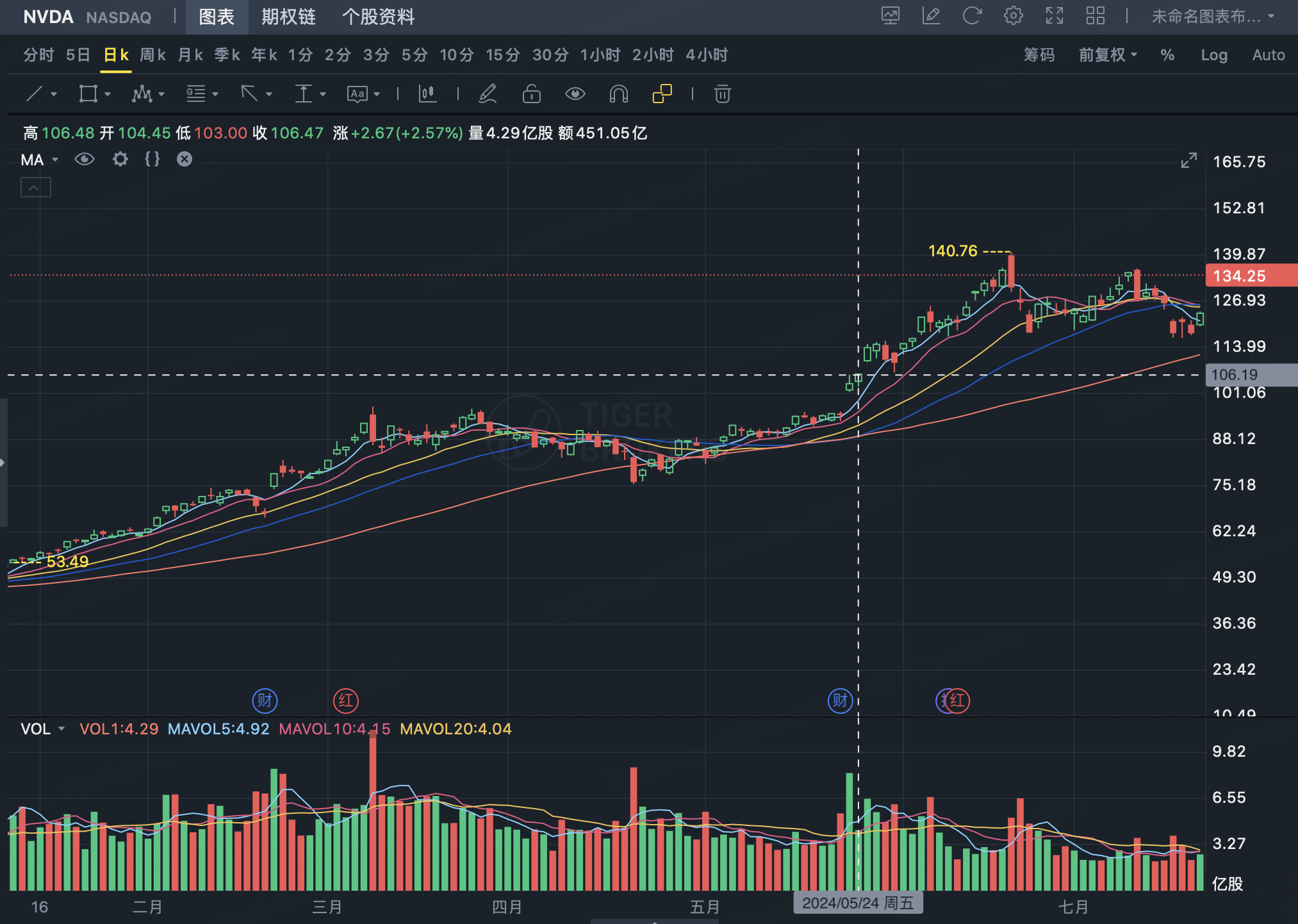1298x924 pixels.
Task: Click the candlestick measure tool icon
Action: pyautogui.click(x=427, y=94)
